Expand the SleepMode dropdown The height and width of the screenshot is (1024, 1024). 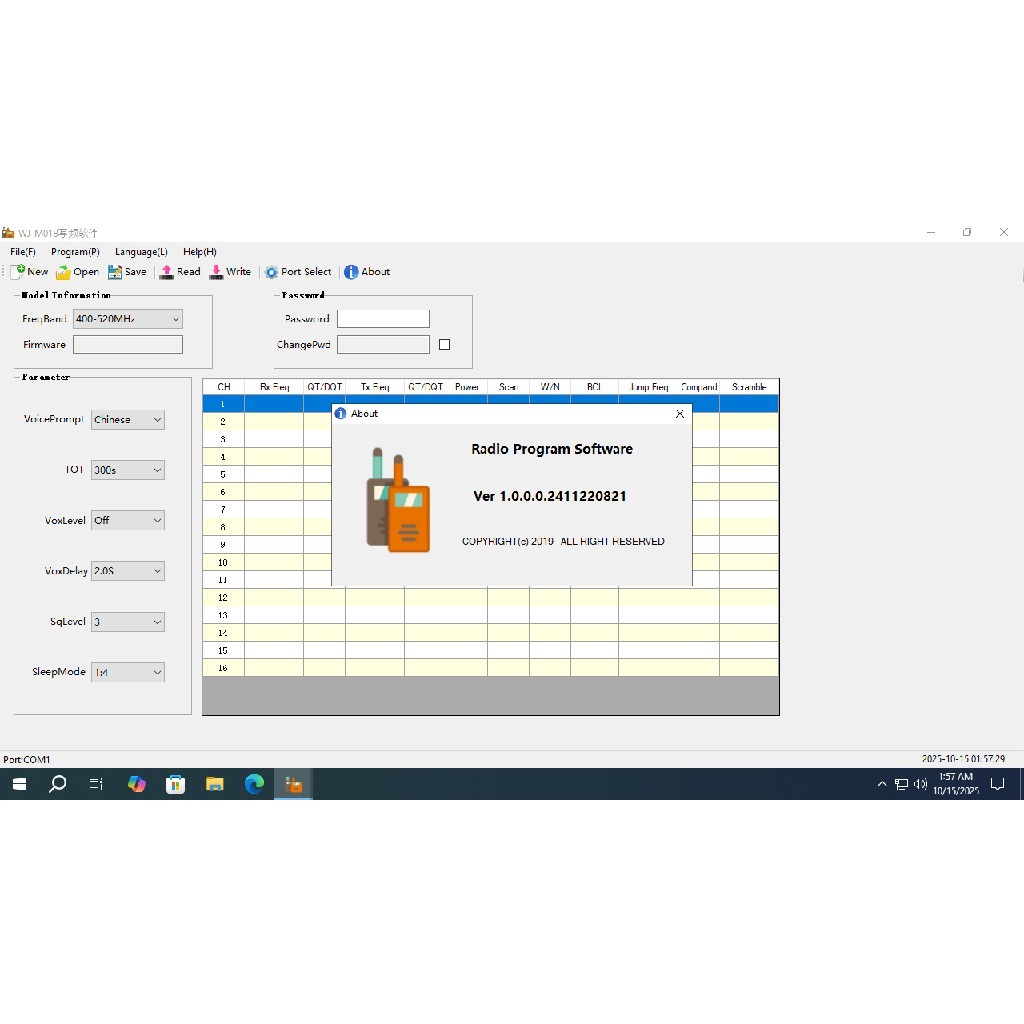(x=157, y=673)
